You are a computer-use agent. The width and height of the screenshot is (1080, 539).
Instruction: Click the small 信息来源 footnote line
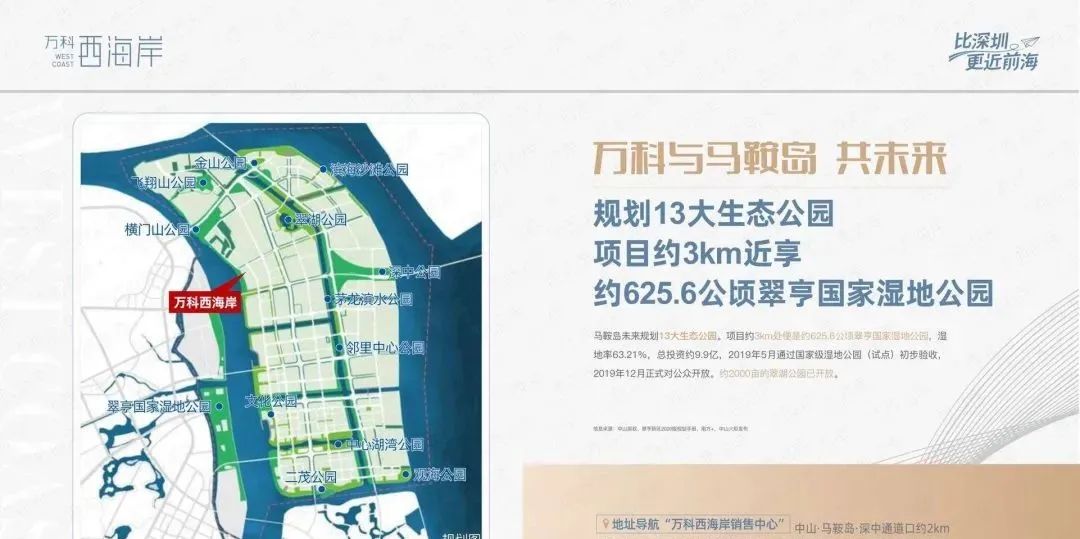(669, 428)
